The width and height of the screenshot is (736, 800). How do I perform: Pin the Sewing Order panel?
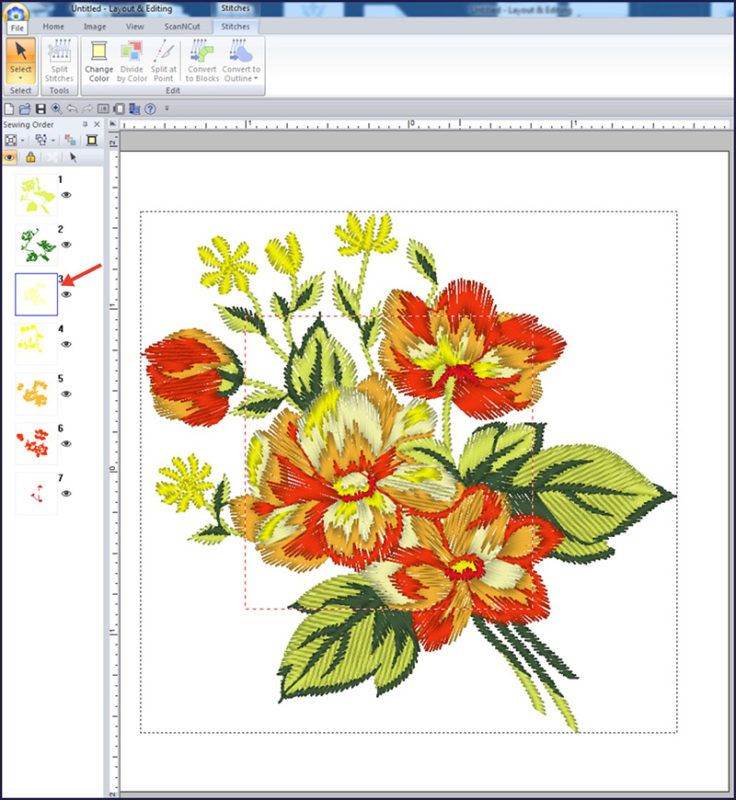(85, 124)
